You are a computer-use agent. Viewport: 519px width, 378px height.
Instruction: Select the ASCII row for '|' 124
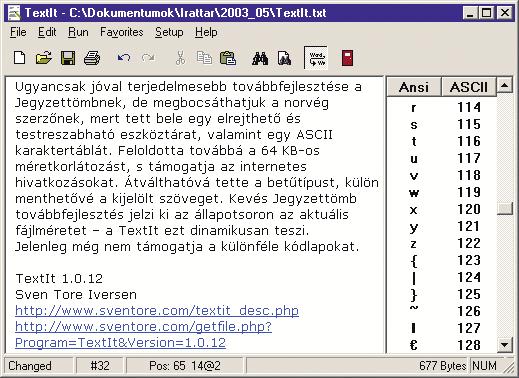(x=442, y=277)
